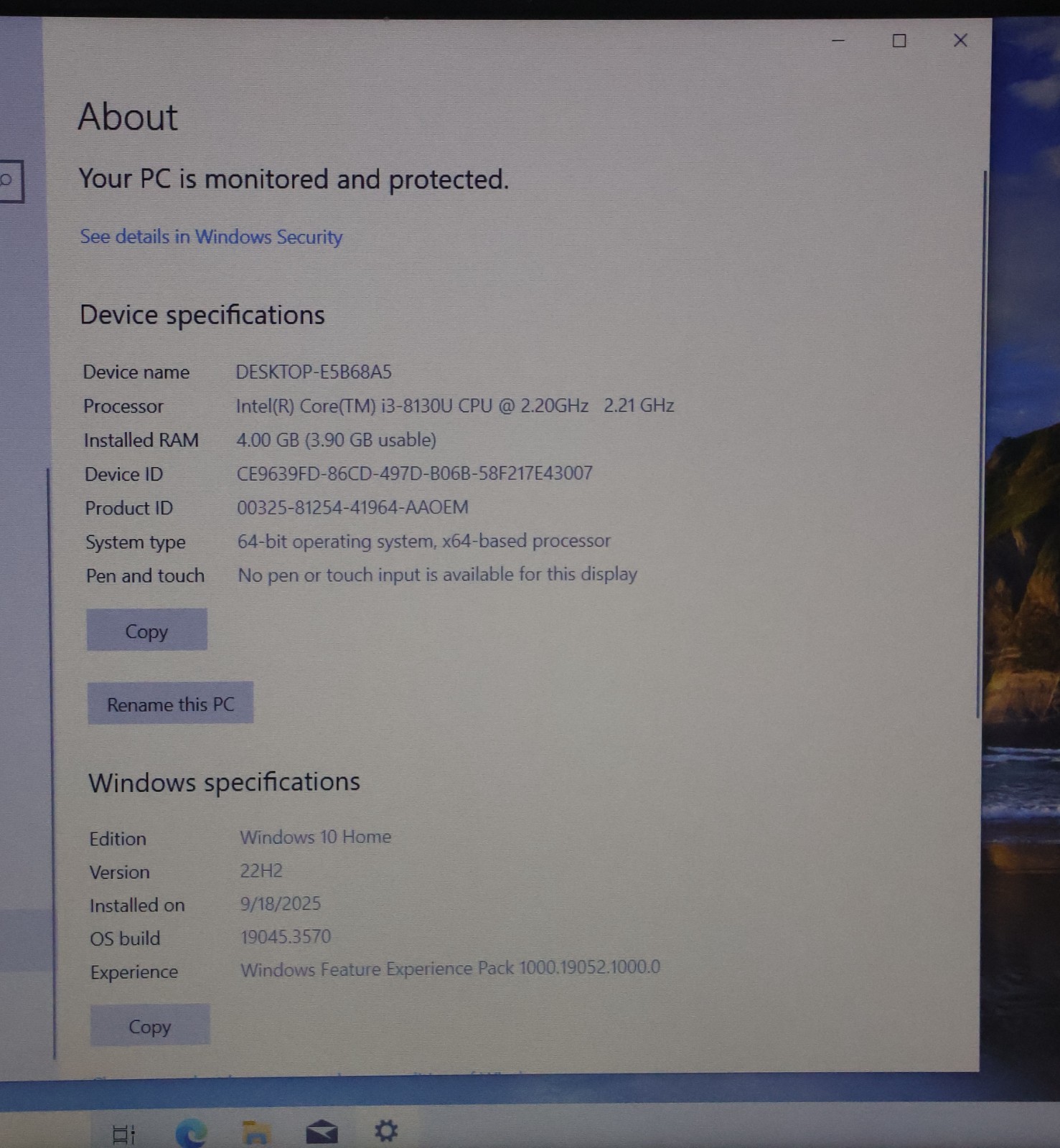Click the Version label
The image size is (1060, 1148).
point(120,872)
